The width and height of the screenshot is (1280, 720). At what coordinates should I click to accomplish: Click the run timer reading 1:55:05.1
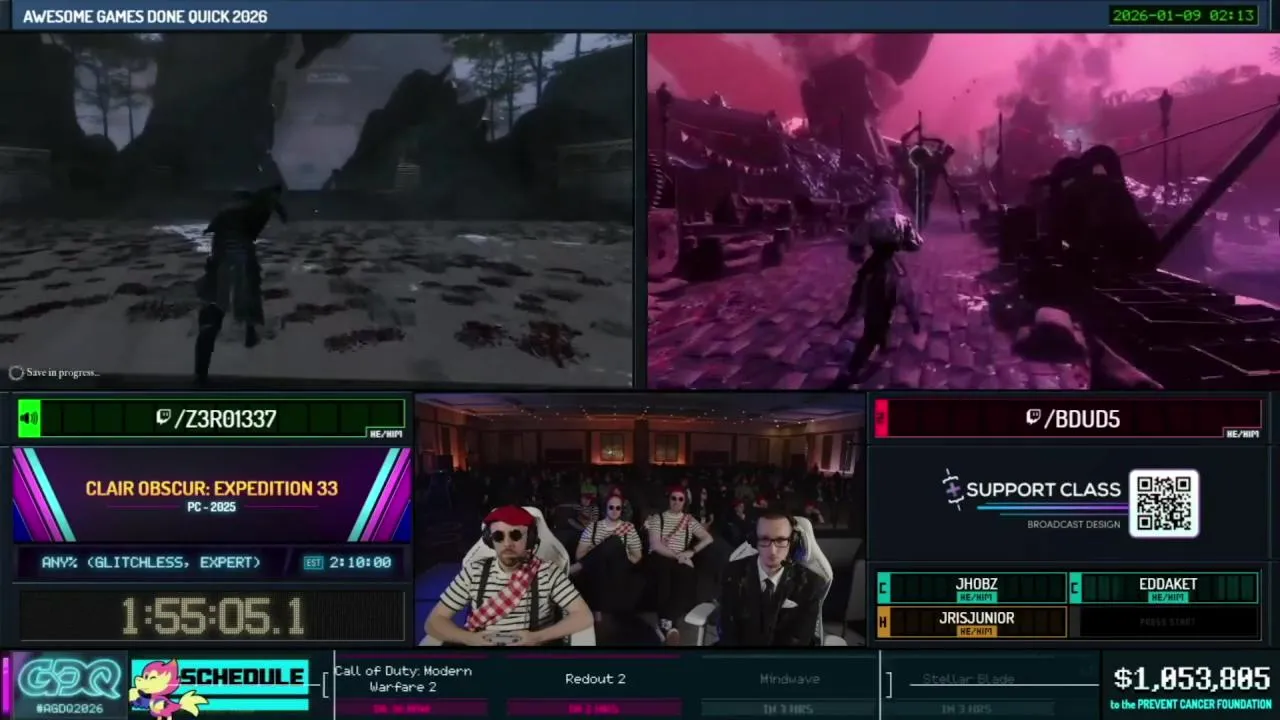(x=212, y=617)
